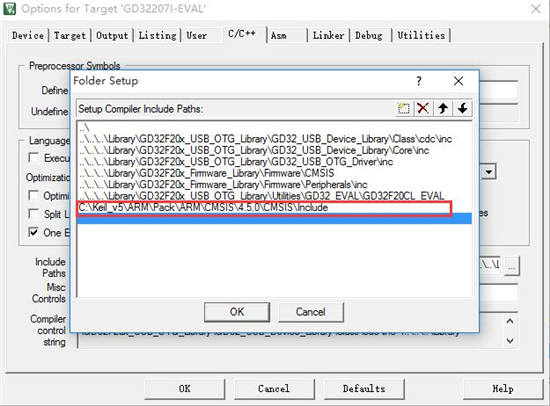This screenshot has height=406, width=550.
Task: Expand the dropdown arrow beside Optimization
Action: 489,172
